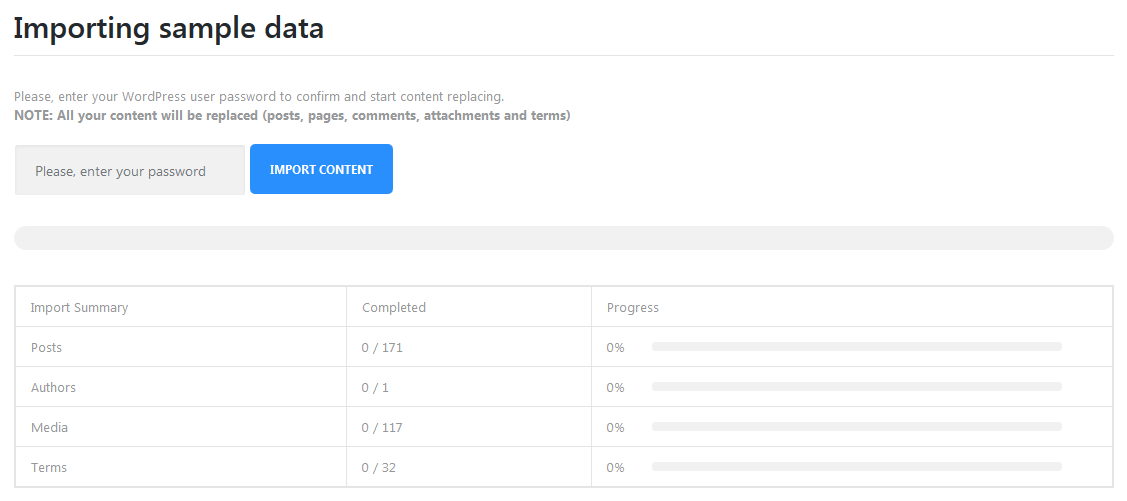Viewport: 1127px width, 501px height.
Task: Click the Terms count 0 / 32
Action: tap(379, 468)
